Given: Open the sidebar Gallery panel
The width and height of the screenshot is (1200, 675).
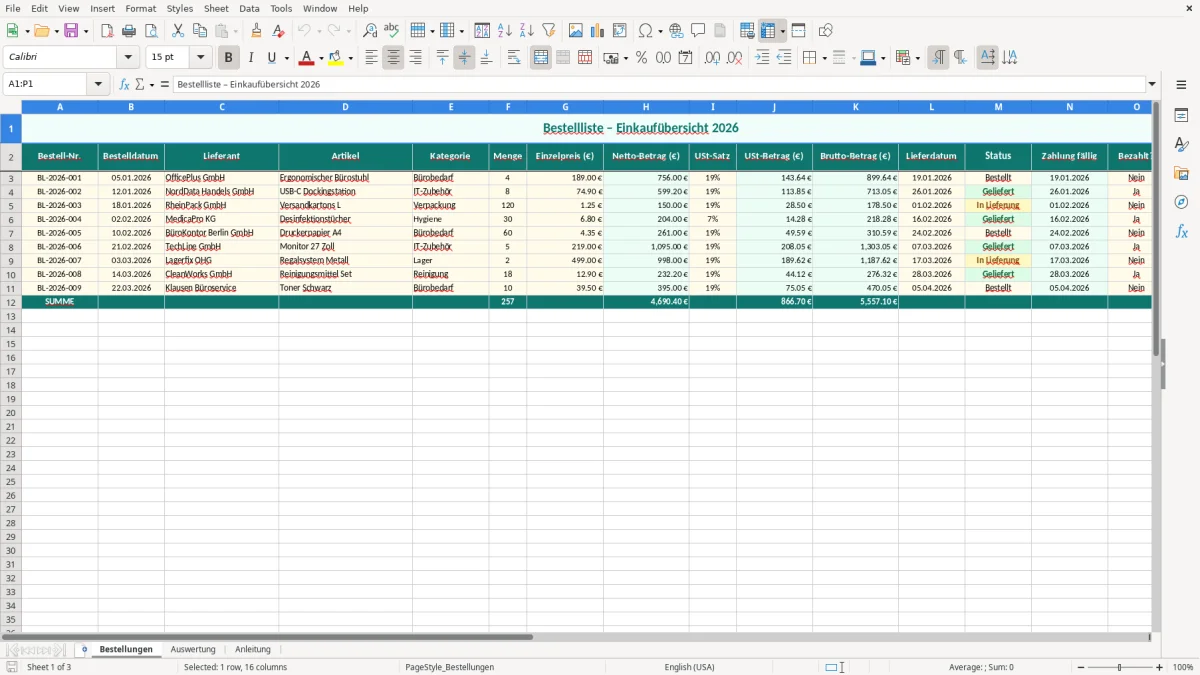Looking at the screenshot, I should tap(1181, 174).
